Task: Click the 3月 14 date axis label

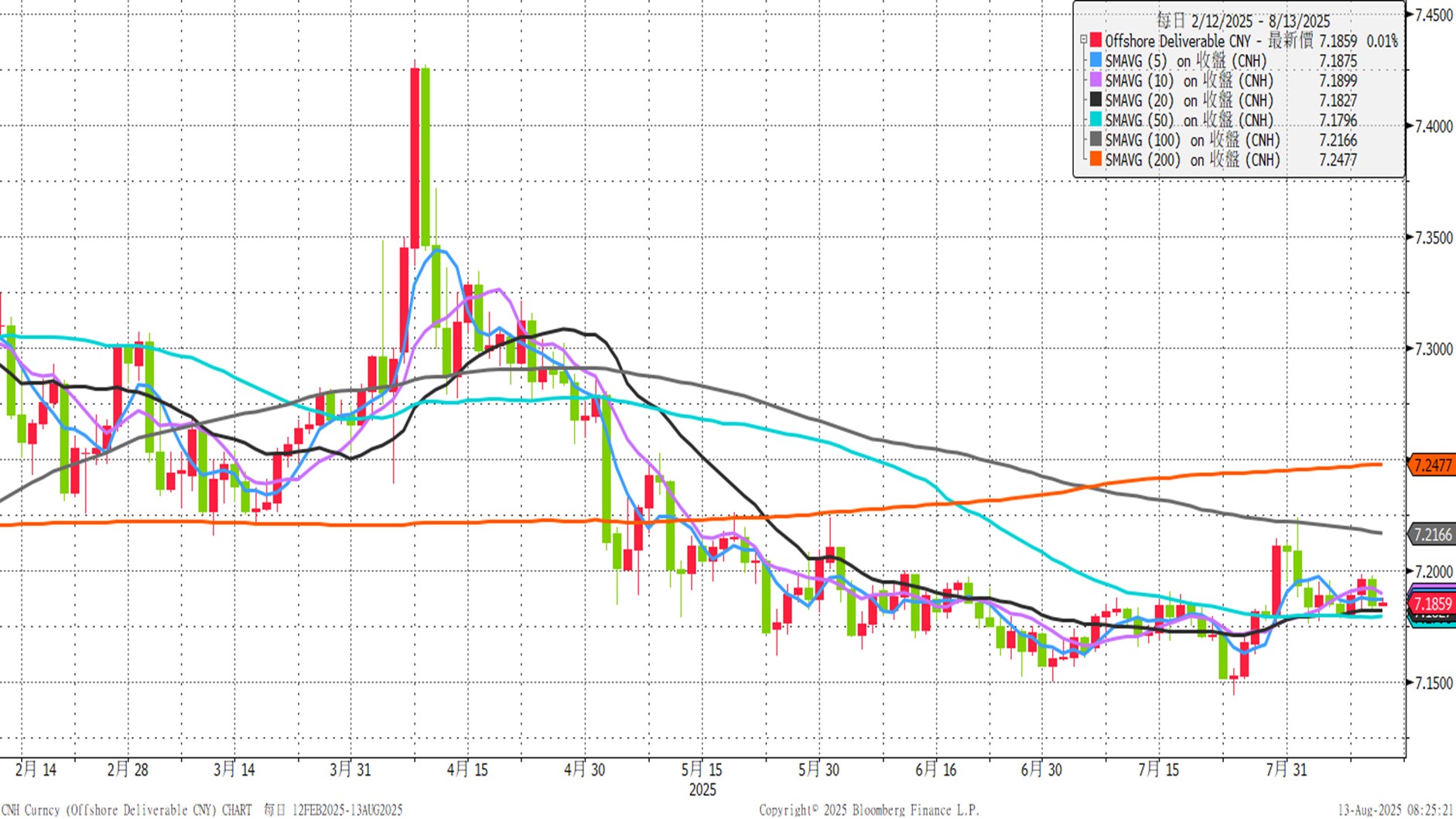Action: (234, 769)
